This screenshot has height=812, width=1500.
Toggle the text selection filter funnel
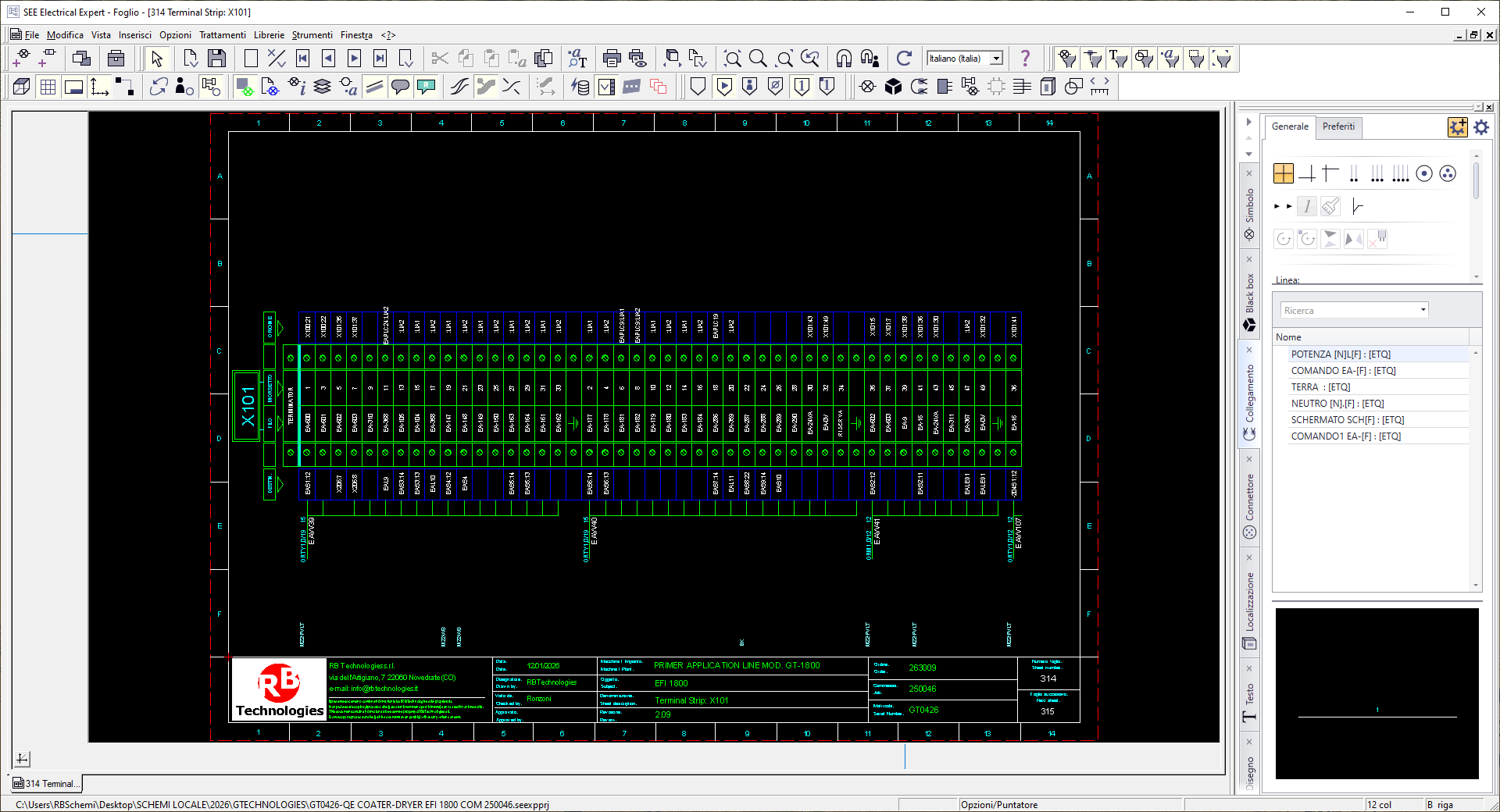pos(1119,59)
